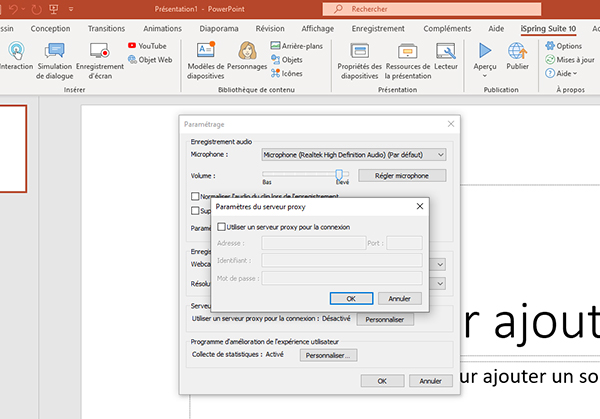This screenshot has height=419, width=600.
Task: Click the Régler microphone button
Action: (401, 175)
